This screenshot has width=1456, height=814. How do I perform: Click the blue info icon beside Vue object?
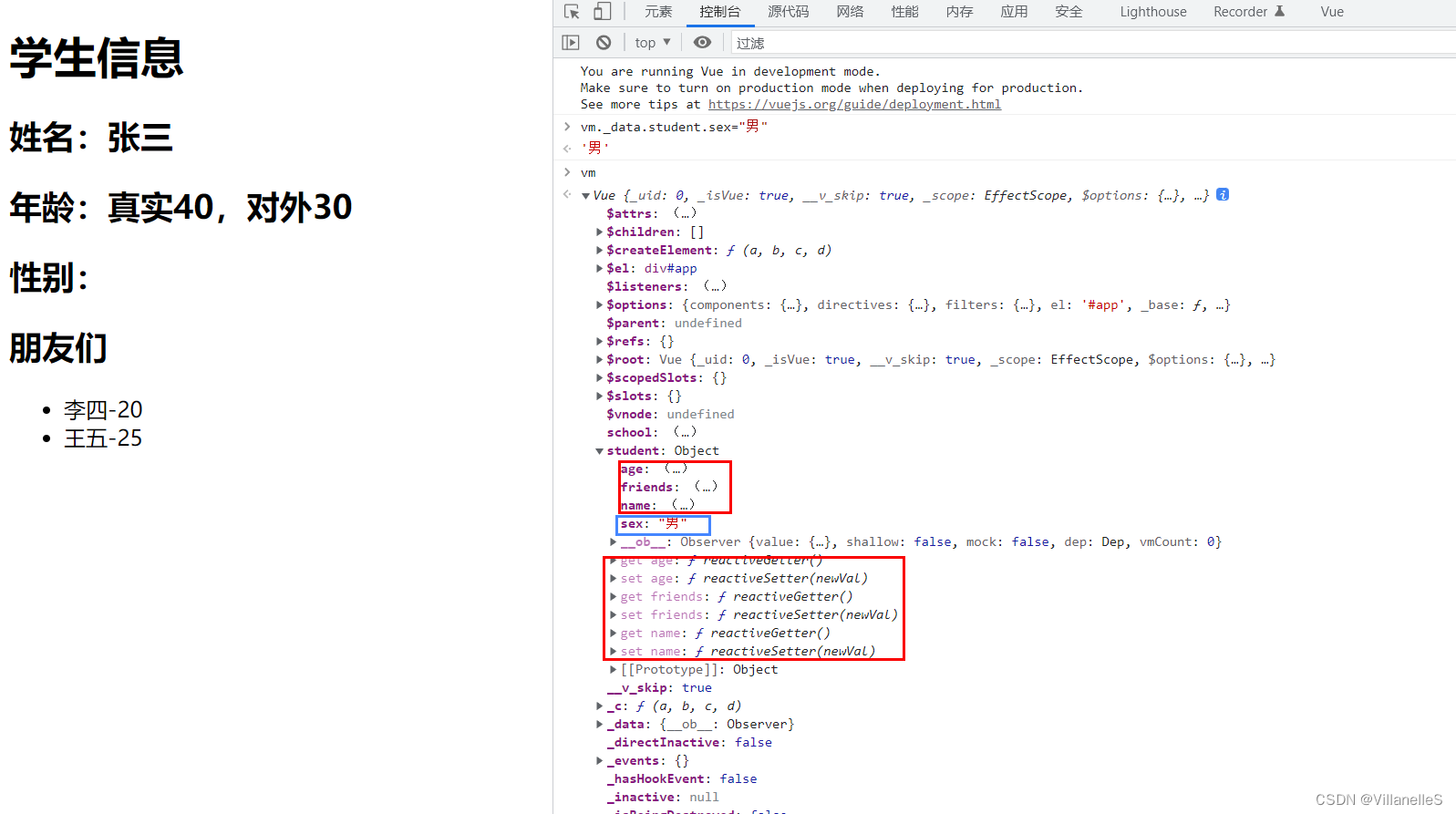[1223, 194]
